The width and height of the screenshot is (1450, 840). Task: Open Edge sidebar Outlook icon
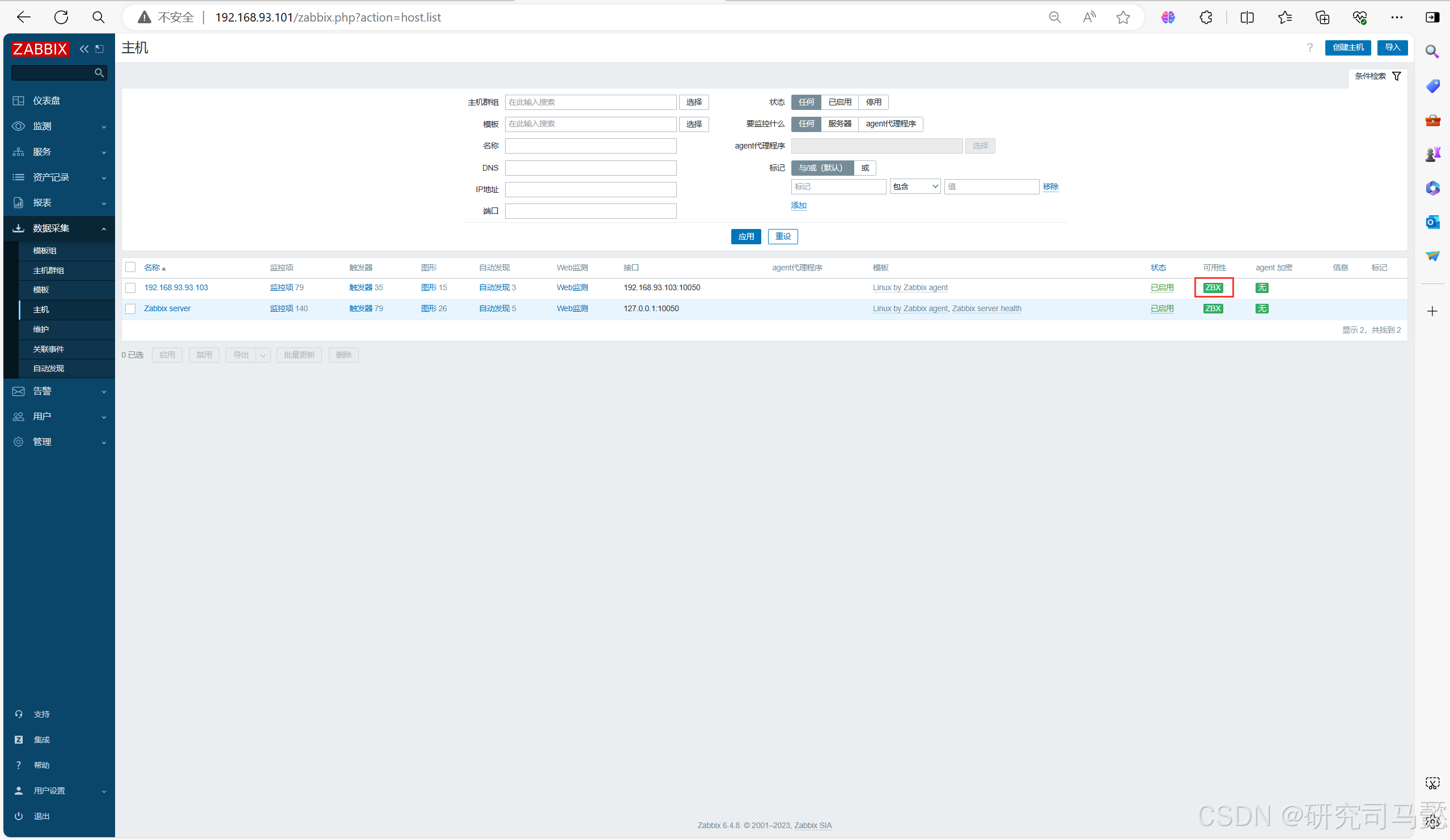point(1432,222)
